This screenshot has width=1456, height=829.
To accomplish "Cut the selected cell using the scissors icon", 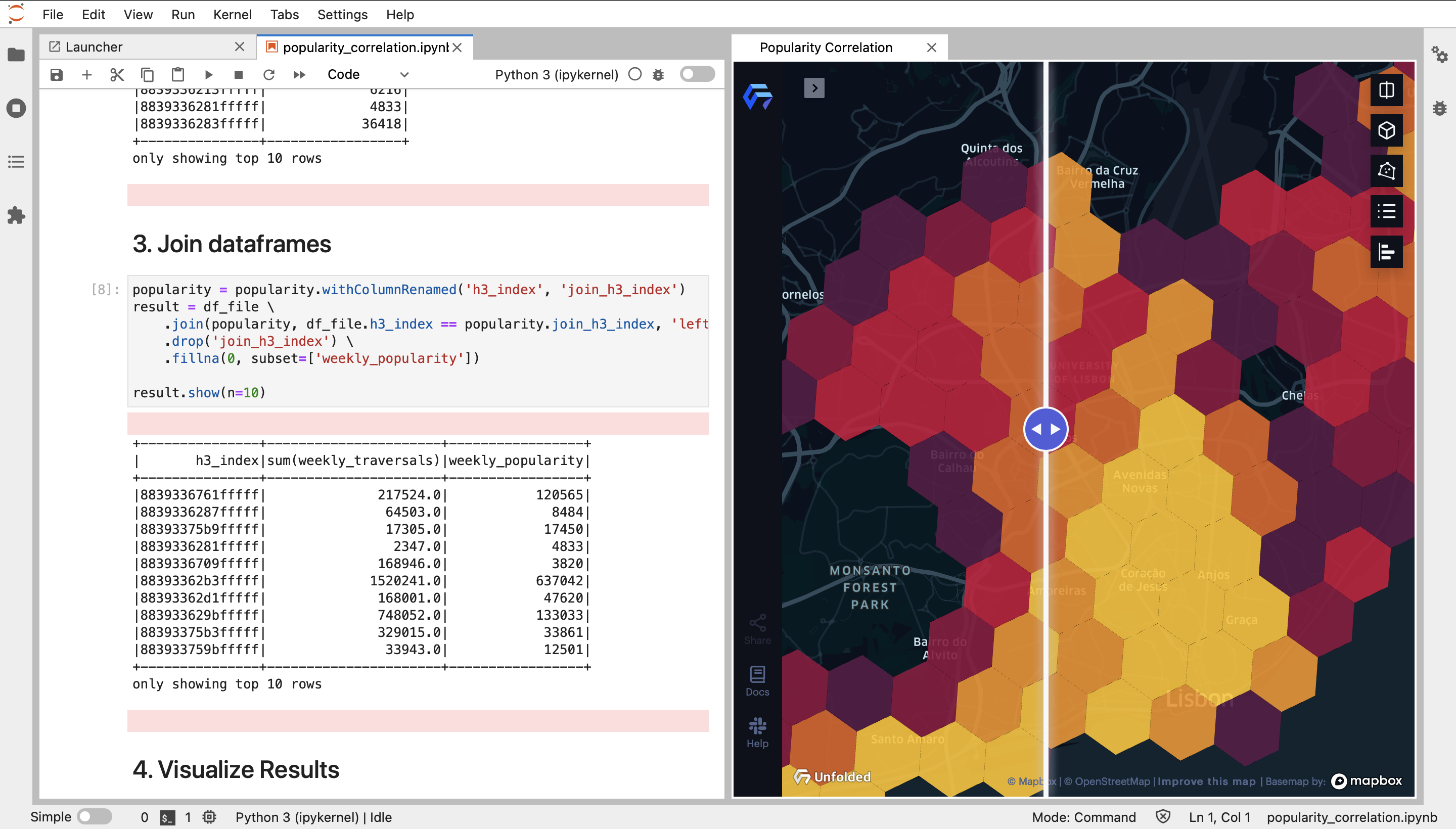I will click(x=117, y=75).
